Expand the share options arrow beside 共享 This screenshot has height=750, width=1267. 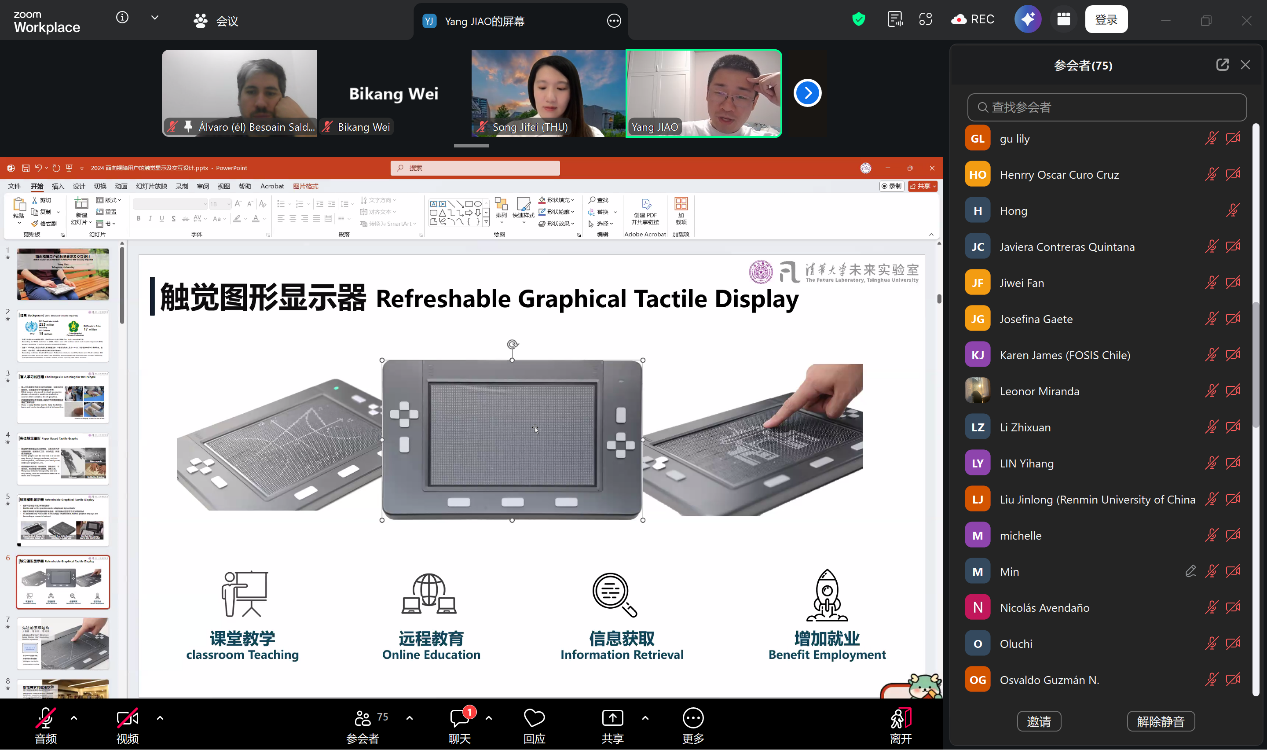click(x=645, y=717)
